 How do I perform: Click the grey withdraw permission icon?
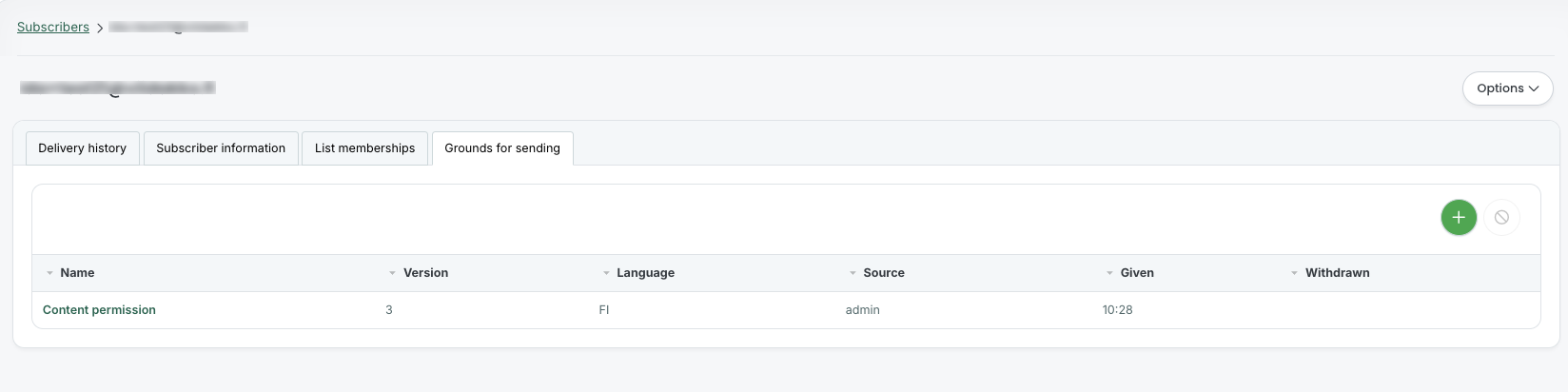tap(1501, 217)
